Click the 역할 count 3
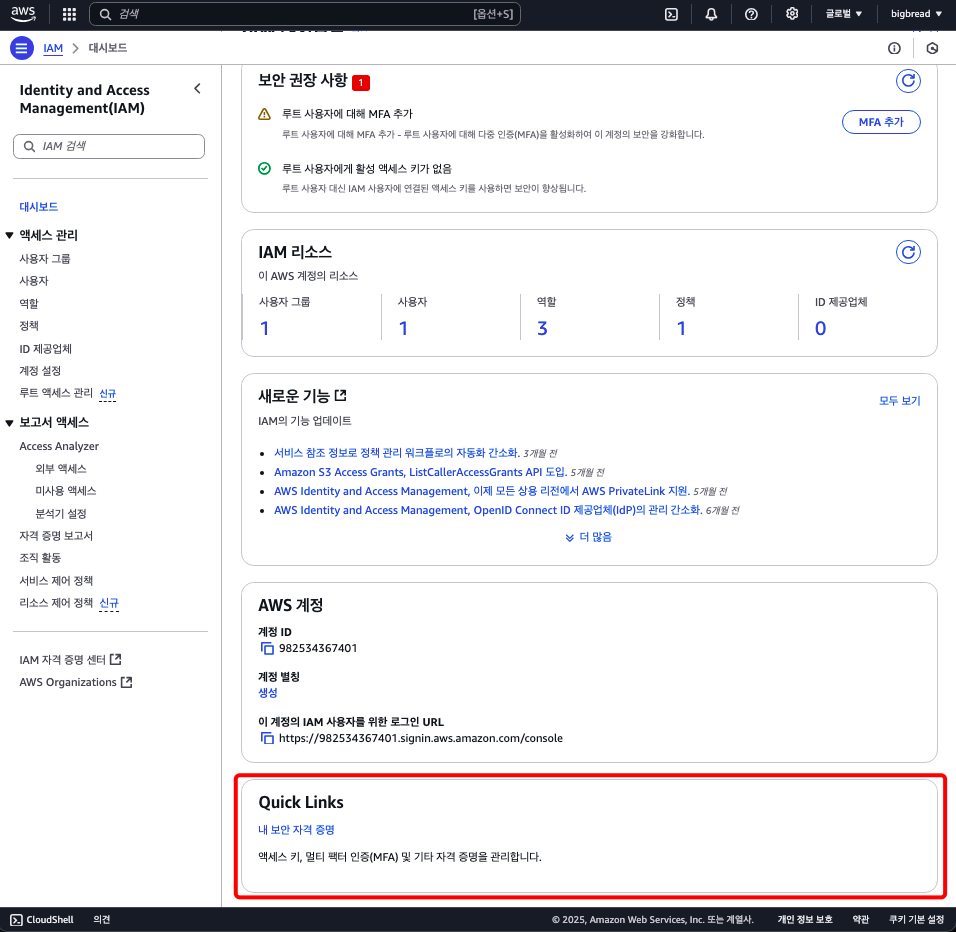The width and height of the screenshot is (956, 932). tap(542, 328)
